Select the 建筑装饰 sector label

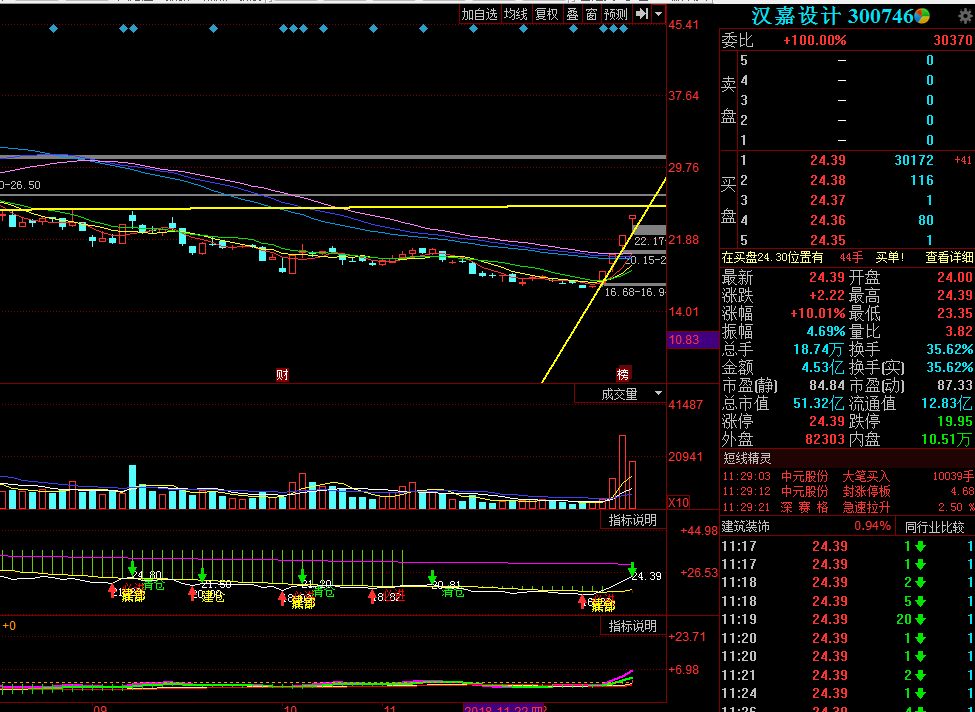(x=748, y=526)
